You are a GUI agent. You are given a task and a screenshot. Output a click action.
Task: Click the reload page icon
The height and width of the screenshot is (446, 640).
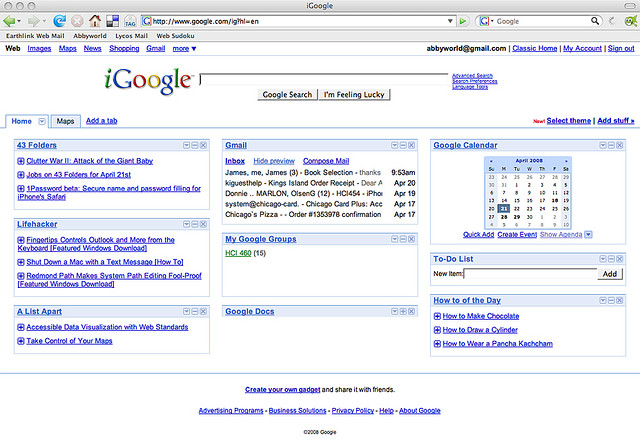(60, 20)
